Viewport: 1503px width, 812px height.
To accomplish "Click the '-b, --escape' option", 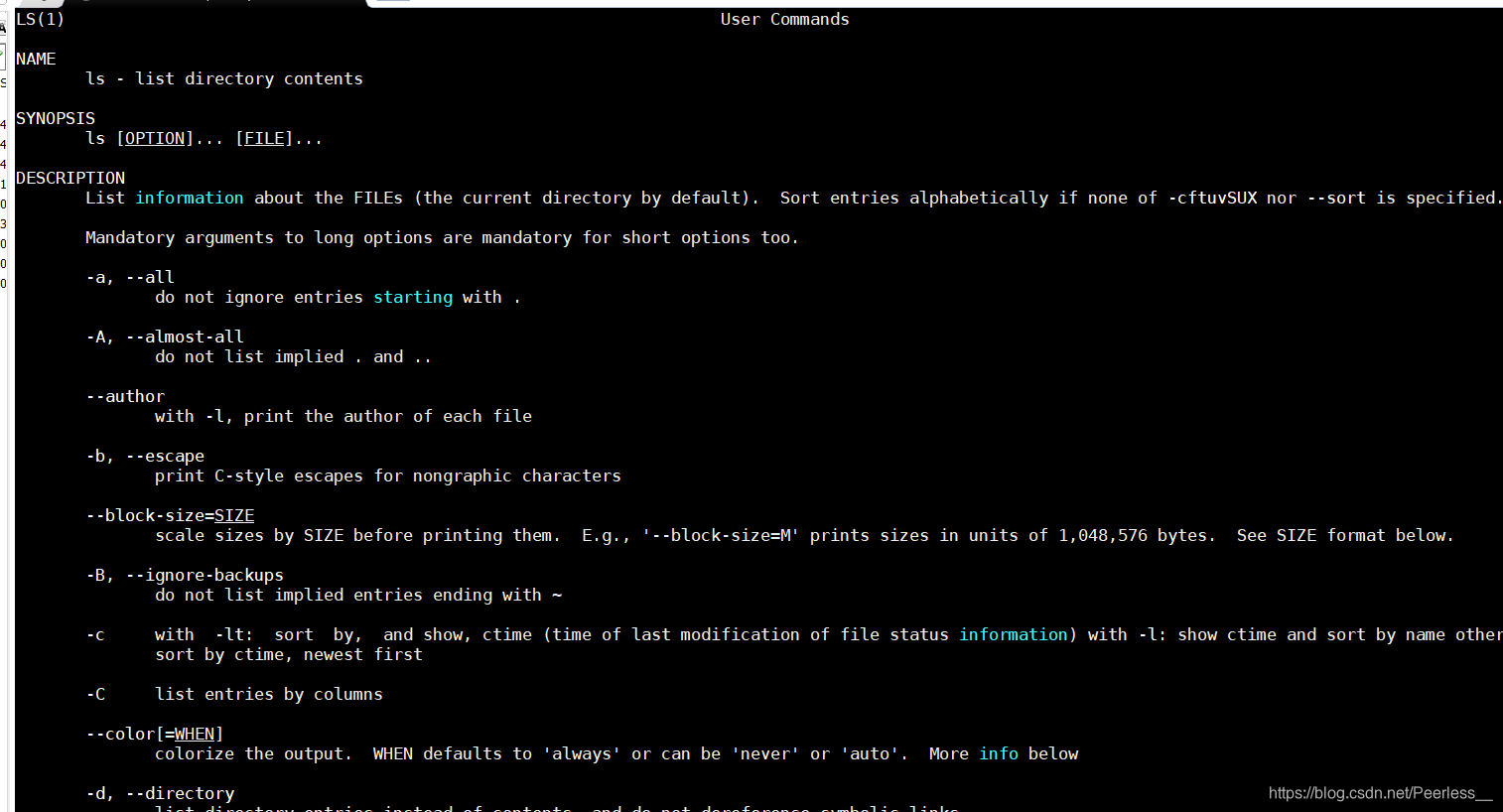I will coord(145,456).
